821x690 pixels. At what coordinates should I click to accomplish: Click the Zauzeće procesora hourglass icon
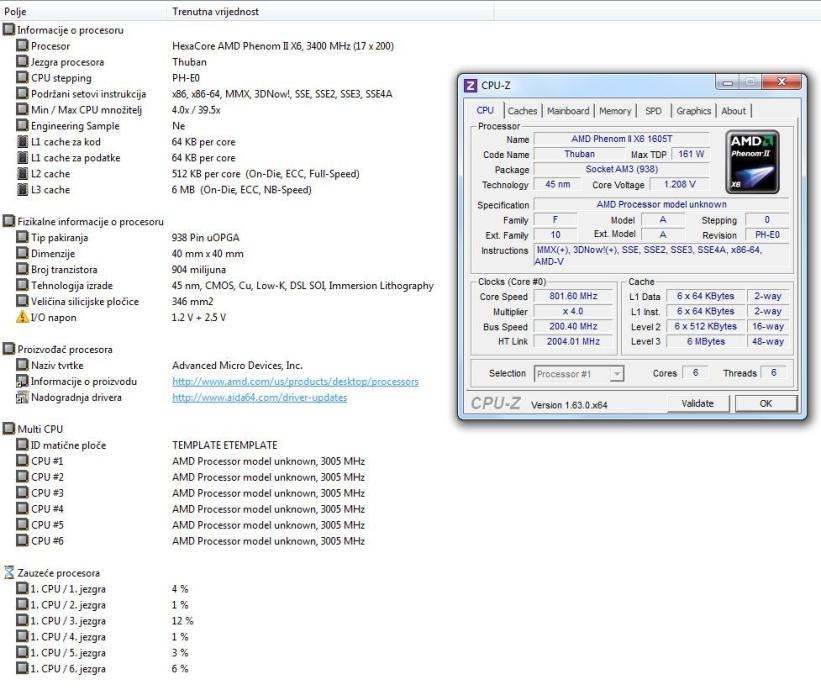pos(8,573)
